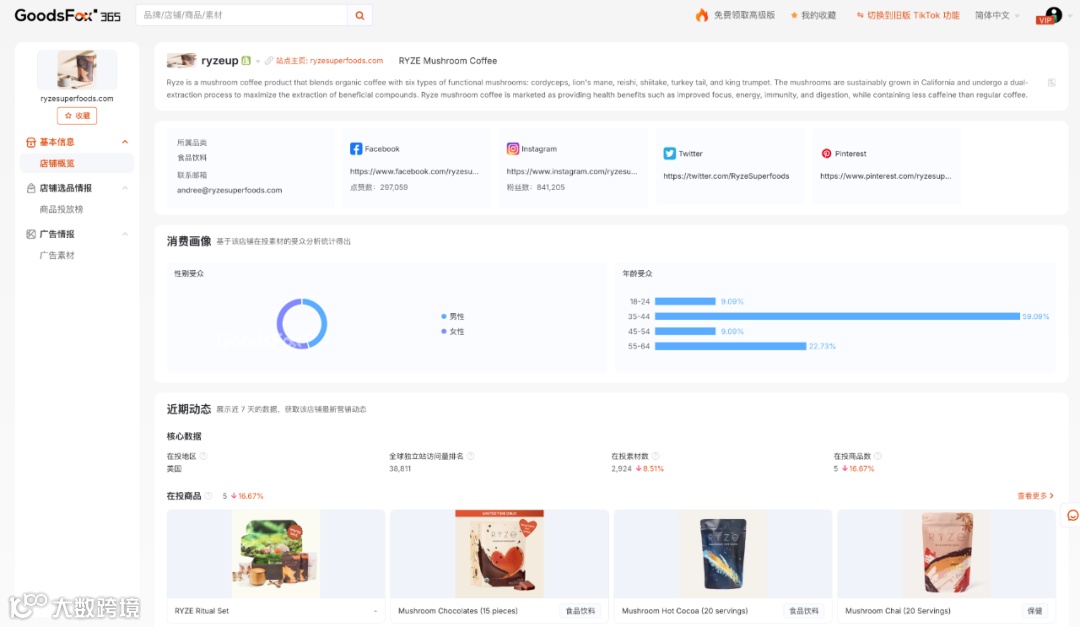This screenshot has width=1080, height=627.
Task: Click the 食品饮料 tag on Mushroom Chocolates
Action: pyautogui.click(x=580, y=611)
